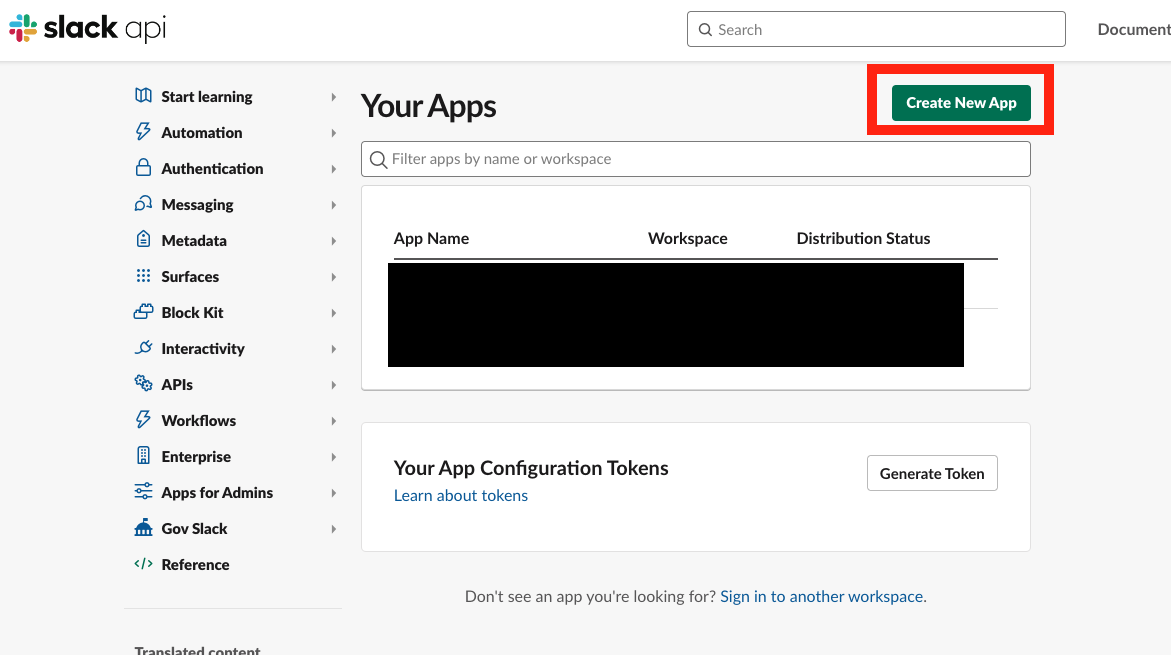Click the filter apps input field
This screenshot has height=655, width=1171.
click(x=695, y=158)
